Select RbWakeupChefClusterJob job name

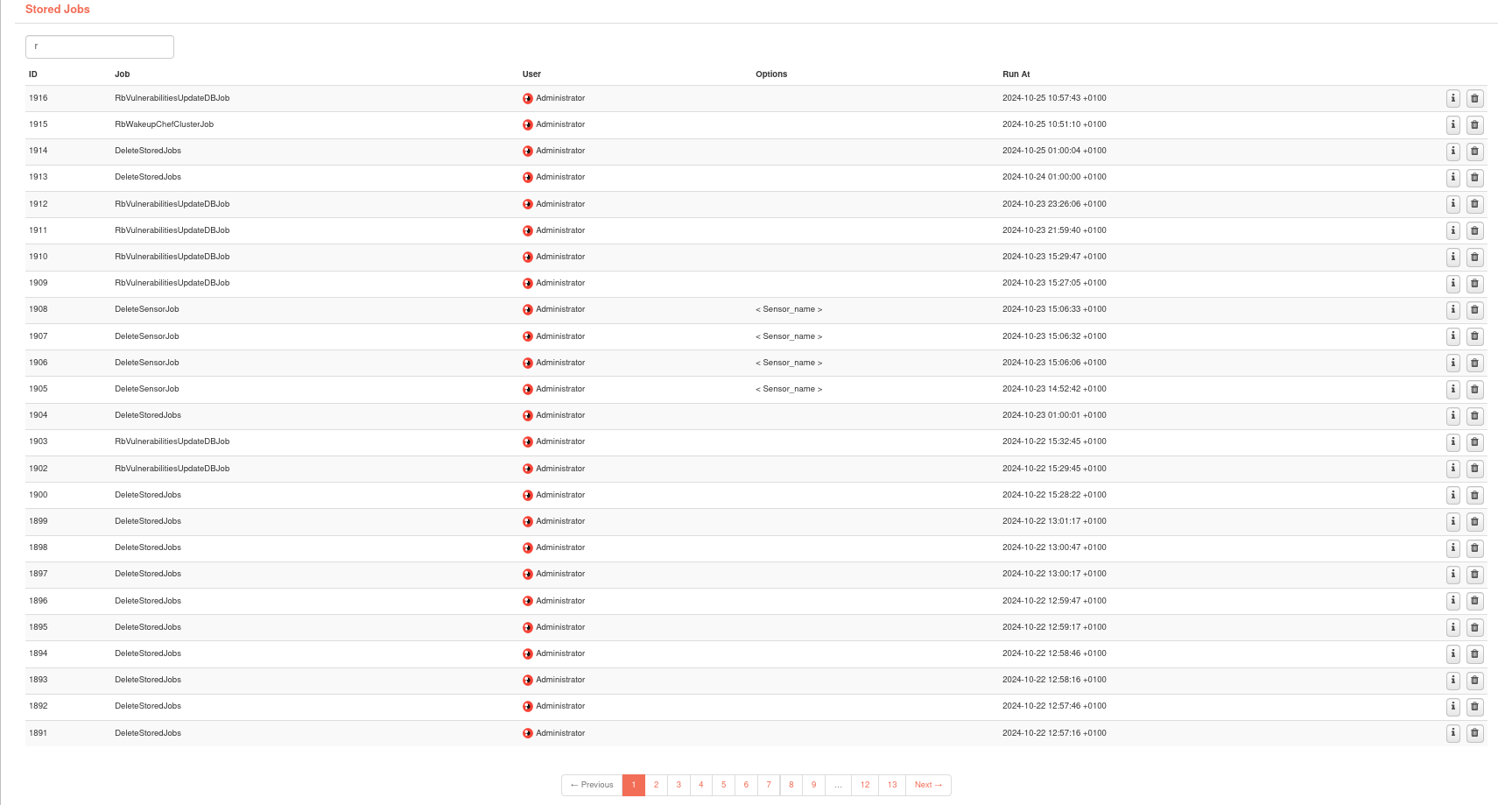click(165, 124)
